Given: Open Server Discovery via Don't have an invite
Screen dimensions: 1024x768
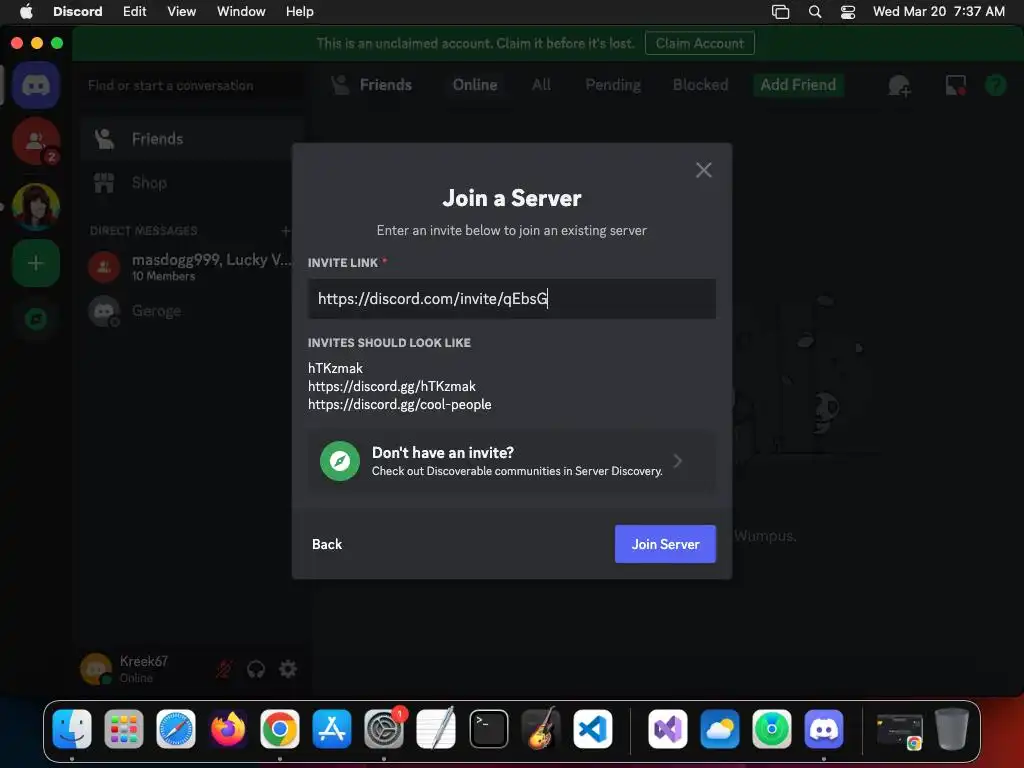Looking at the screenshot, I should 511,461.
